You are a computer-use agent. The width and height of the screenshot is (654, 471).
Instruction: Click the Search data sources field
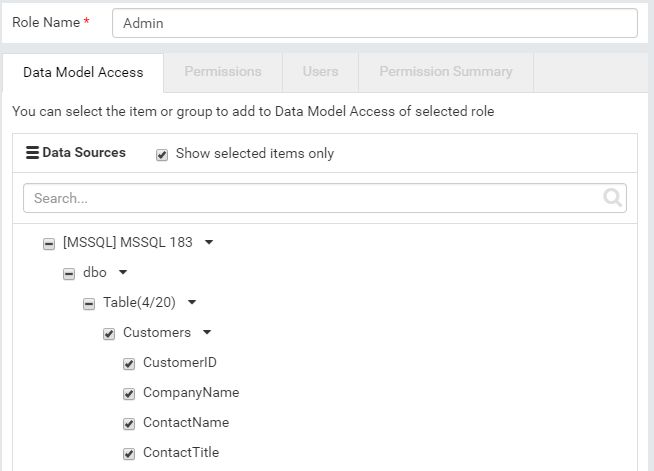click(x=324, y=198)
